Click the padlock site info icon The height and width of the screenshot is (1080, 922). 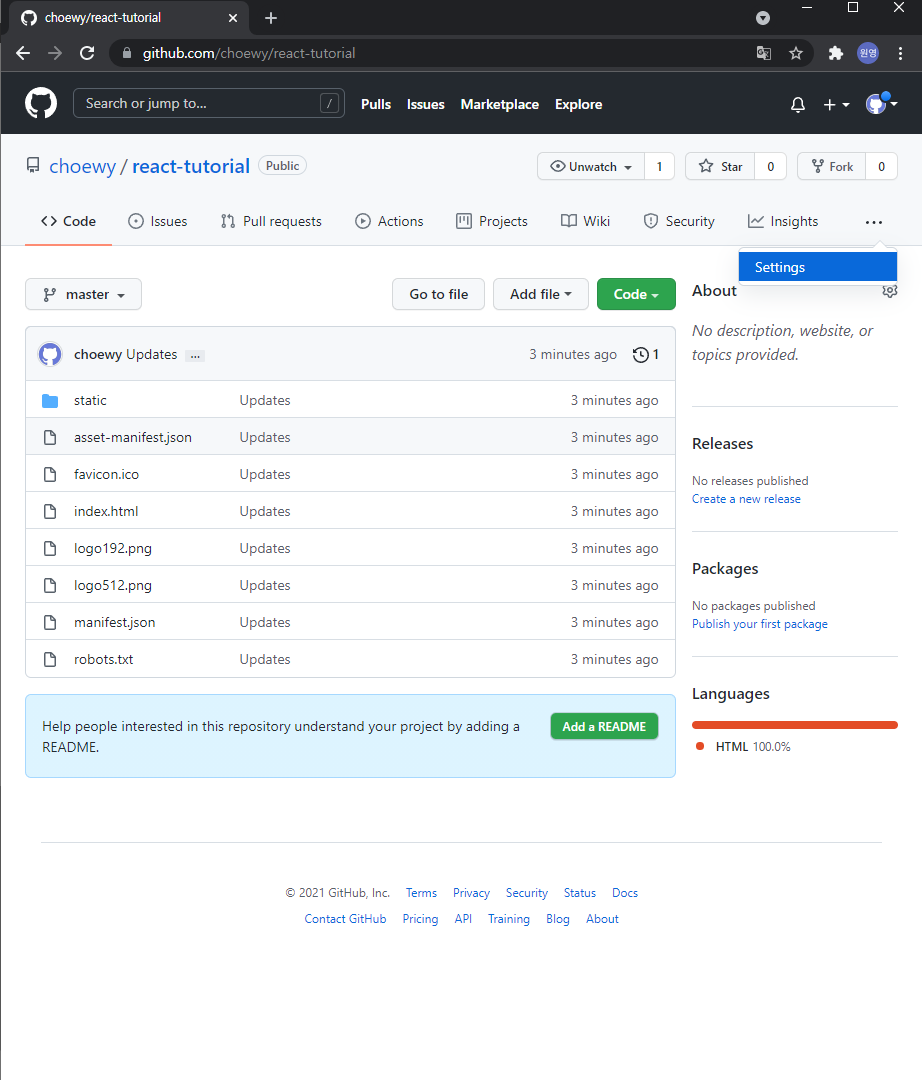point(127,53)
